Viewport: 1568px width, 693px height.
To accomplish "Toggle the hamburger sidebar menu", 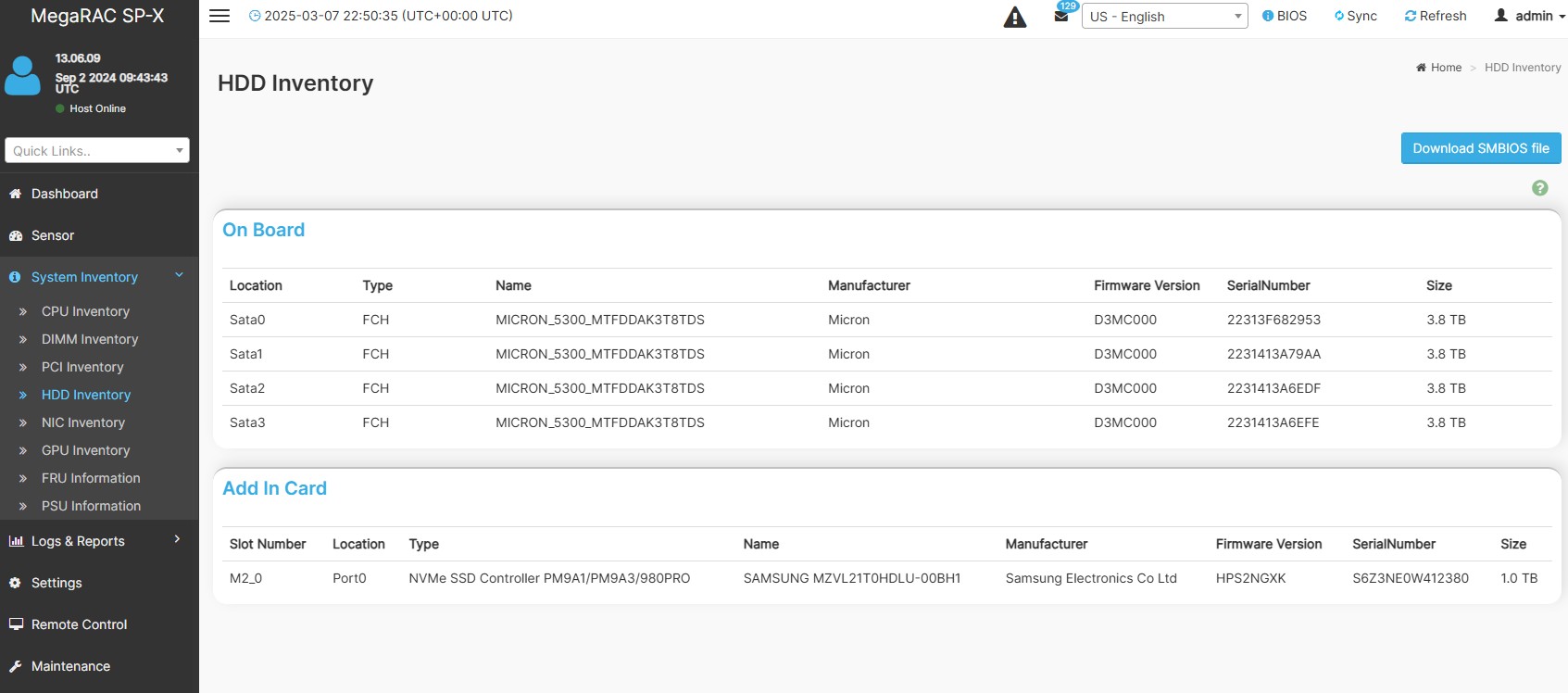I will click(220, 16).
